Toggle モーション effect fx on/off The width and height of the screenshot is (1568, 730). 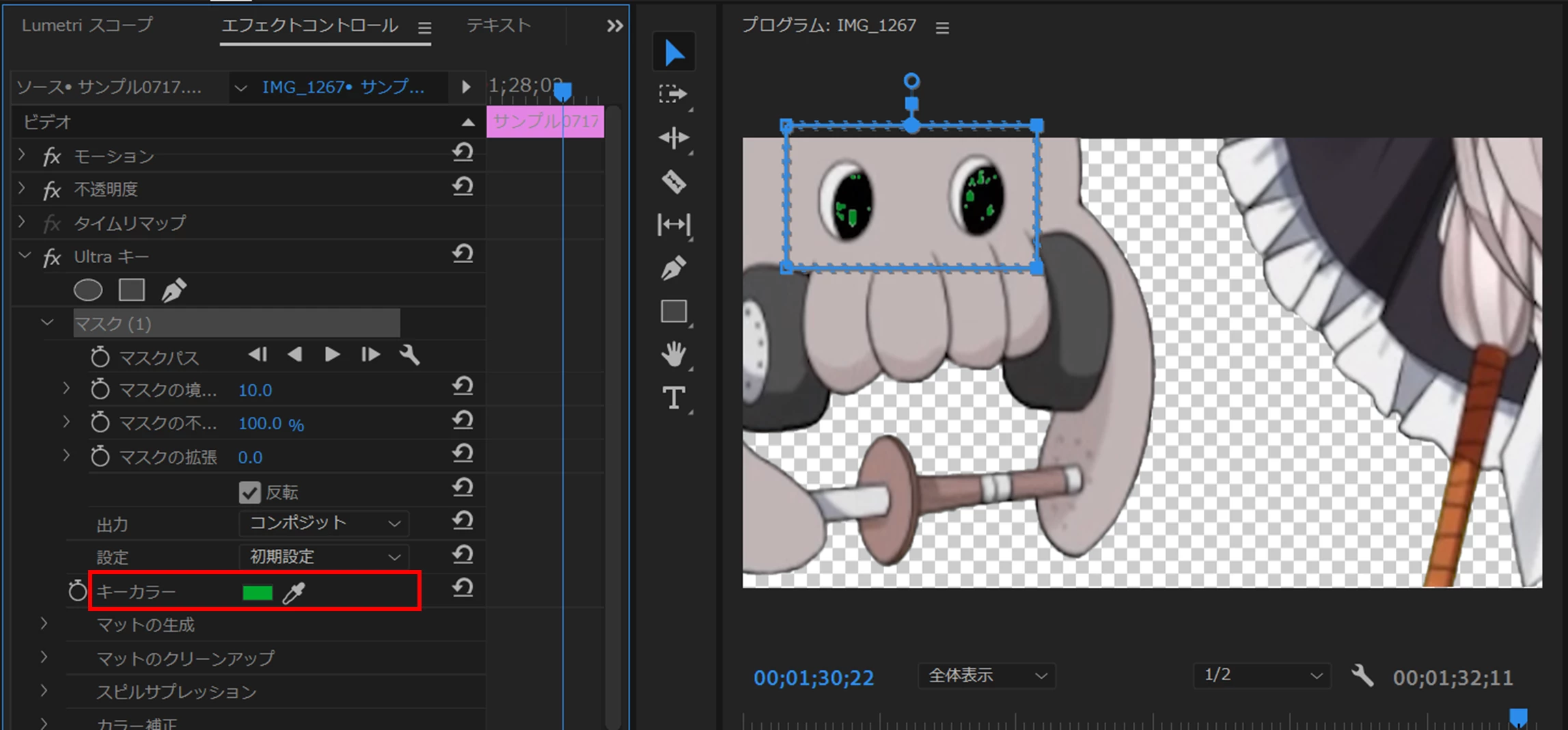click(52, 157)
